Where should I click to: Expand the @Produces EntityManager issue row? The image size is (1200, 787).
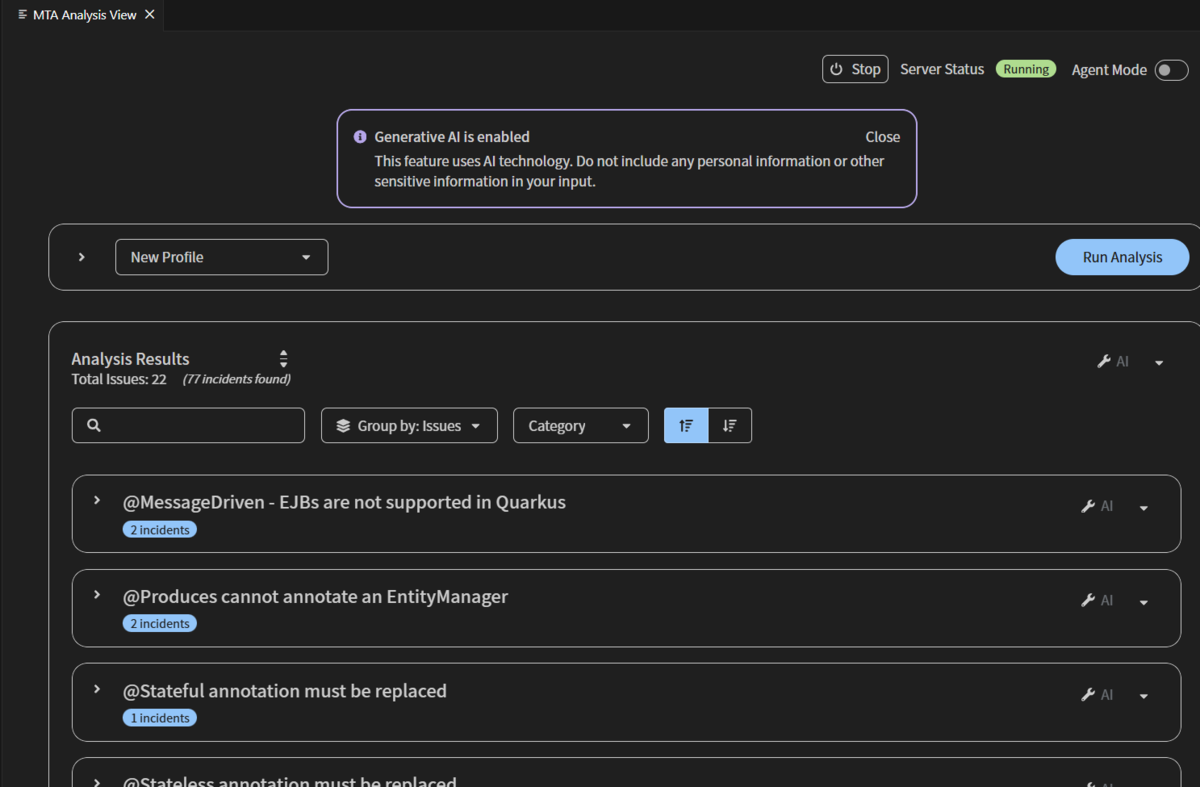pos(97,595)
